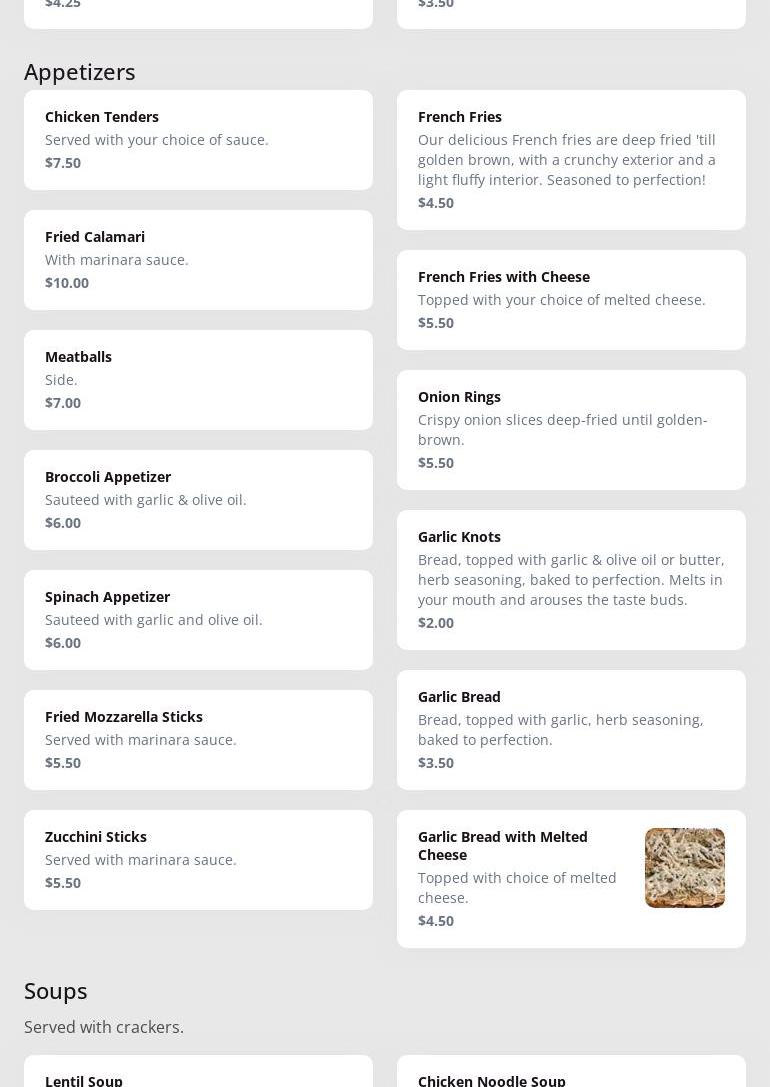Choose the Onion Rings item
Image resolution: width=770 pixels, height=1087 pixels.
point(571,430)
